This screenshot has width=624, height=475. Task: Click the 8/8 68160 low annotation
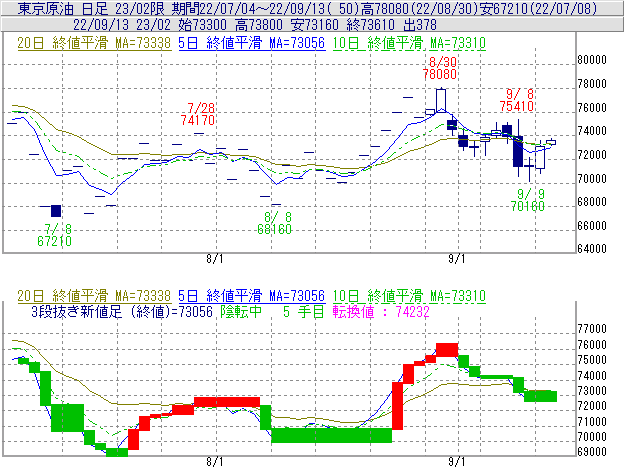pyautogui.click(x=275, y=223)
